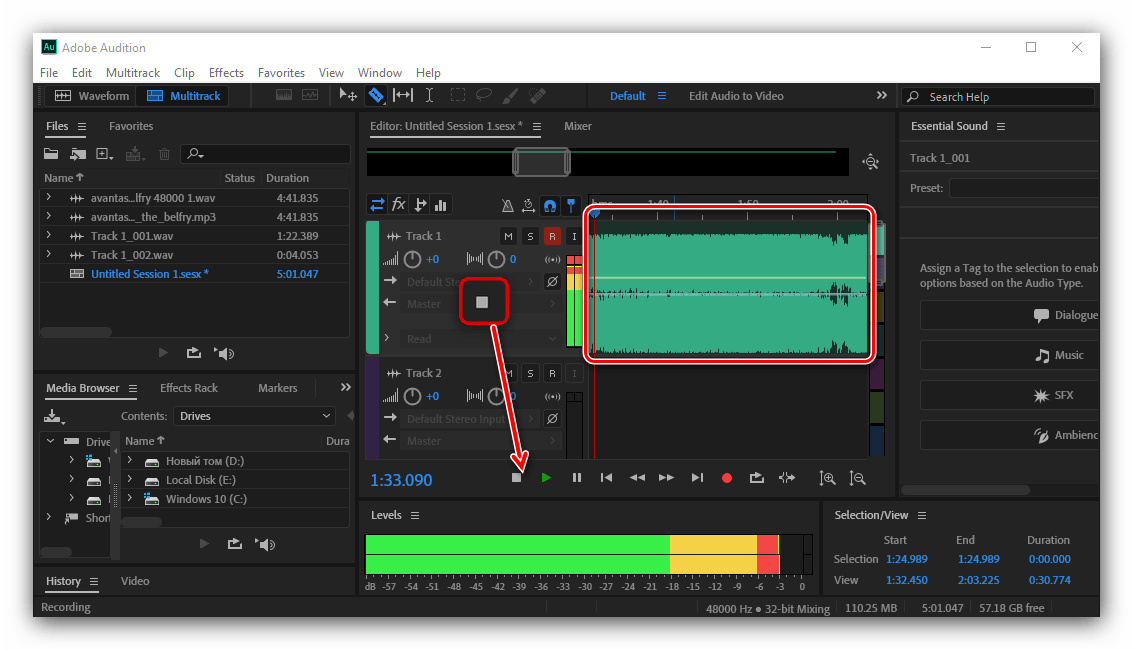Viewport: 1133px width, 650px height.
Task: Solo Track 1
Action: pos(530,236)
